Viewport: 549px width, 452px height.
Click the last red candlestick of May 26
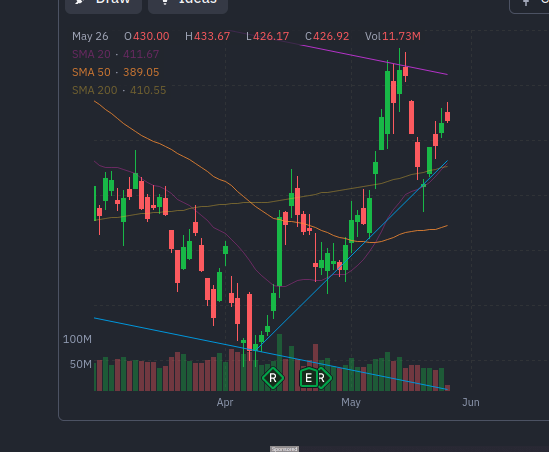[447, 116]
